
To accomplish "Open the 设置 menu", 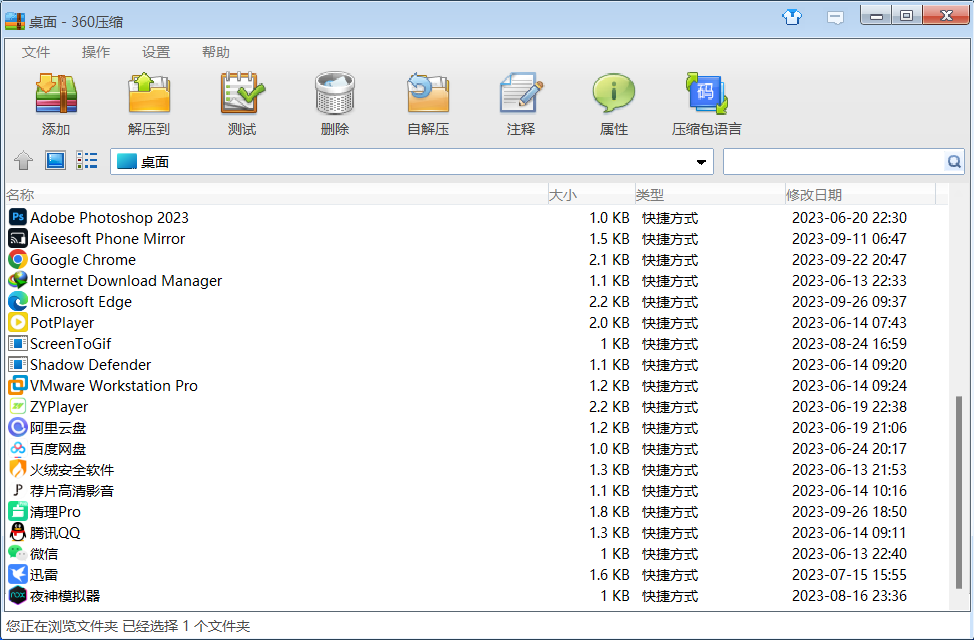I will (x=156, y=52).
